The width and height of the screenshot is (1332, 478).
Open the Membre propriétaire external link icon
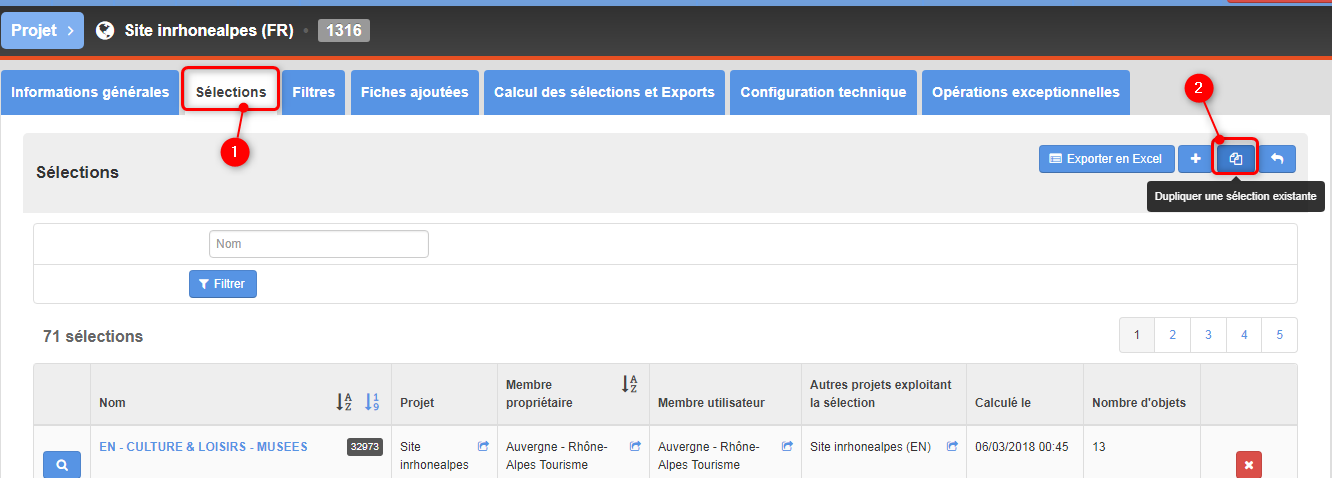pyautogui.click(x=635, y=447)
